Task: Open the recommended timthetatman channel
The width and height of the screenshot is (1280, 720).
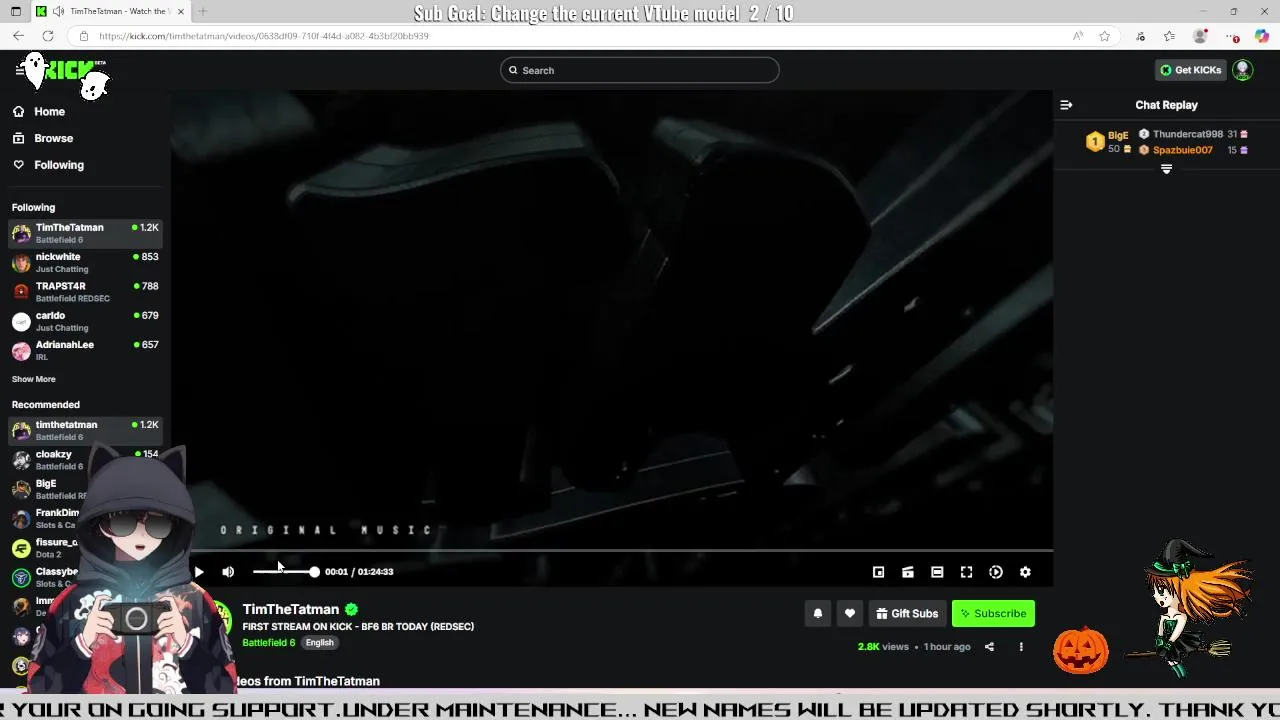Action: click(x=85, y=430)
